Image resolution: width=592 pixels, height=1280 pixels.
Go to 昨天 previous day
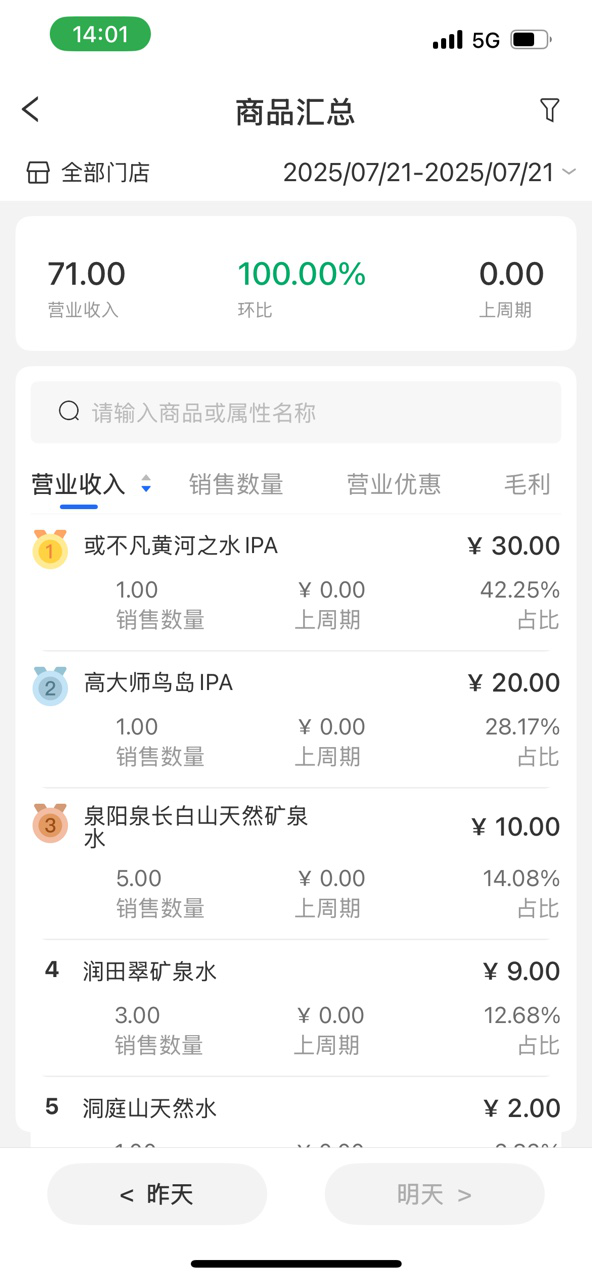(x=157, y=1194)
